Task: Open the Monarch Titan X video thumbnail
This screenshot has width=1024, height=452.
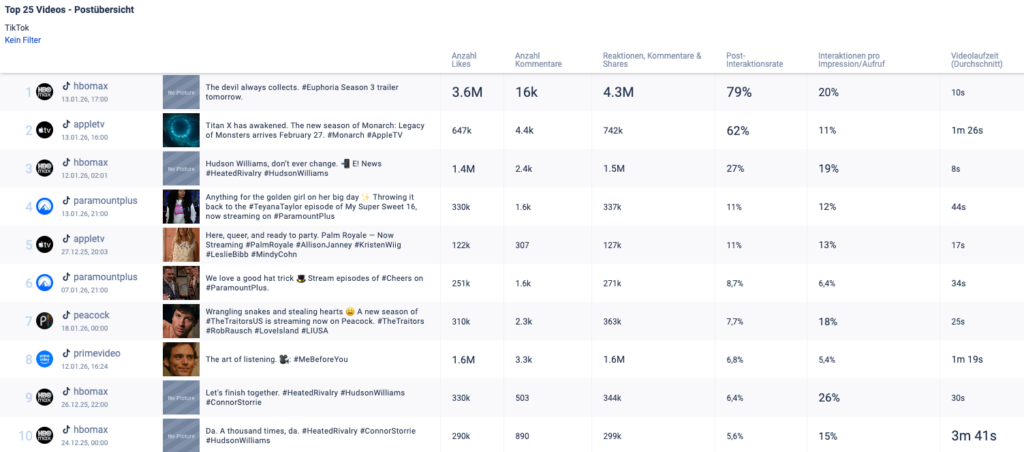Action: click(x=182, y=130)
